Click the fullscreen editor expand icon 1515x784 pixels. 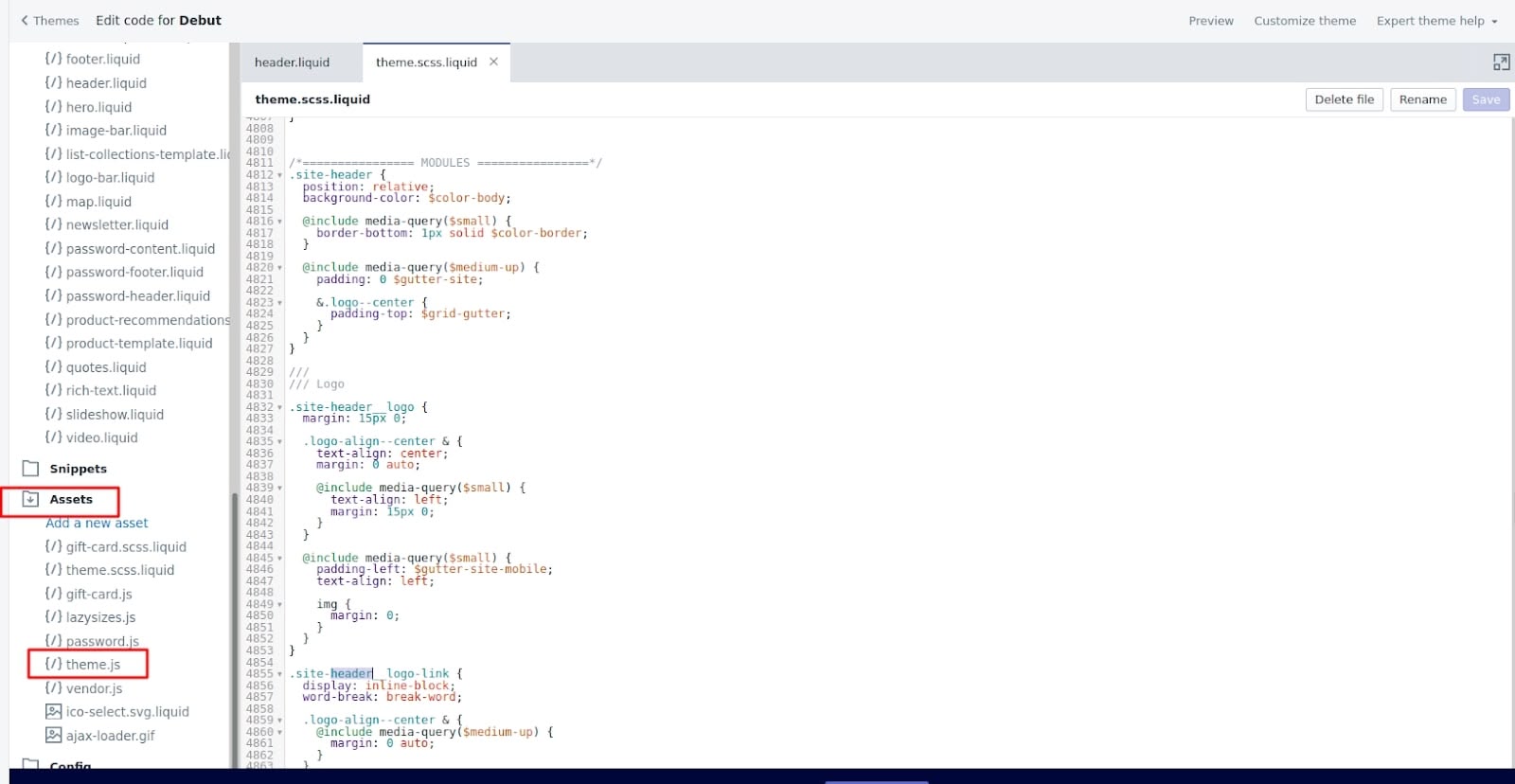(x=1501, y=62)
